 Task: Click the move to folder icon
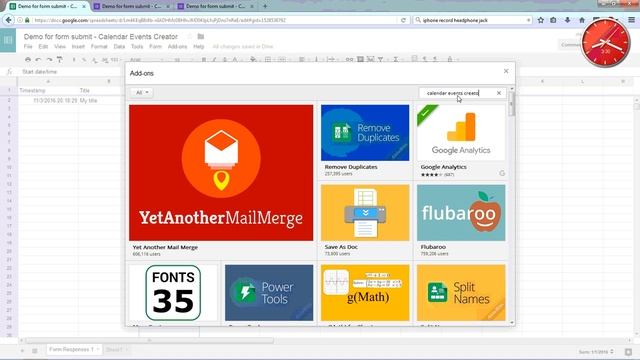(200, 36)
